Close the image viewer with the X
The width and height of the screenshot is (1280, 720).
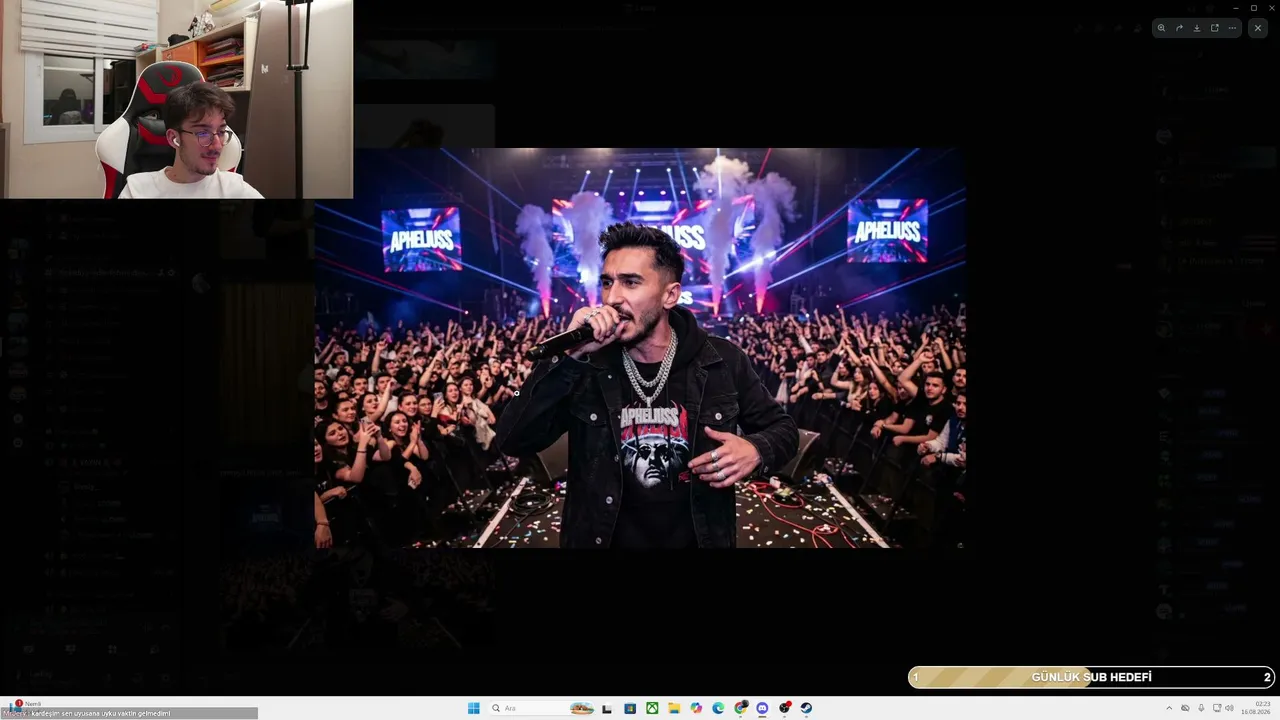tap(1258, 28)
